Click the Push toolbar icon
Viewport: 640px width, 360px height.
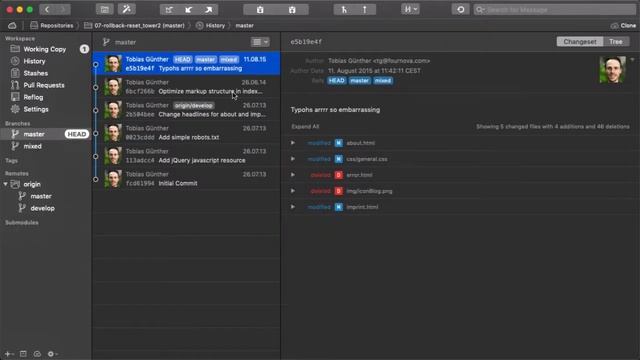(x=209, y=9)
